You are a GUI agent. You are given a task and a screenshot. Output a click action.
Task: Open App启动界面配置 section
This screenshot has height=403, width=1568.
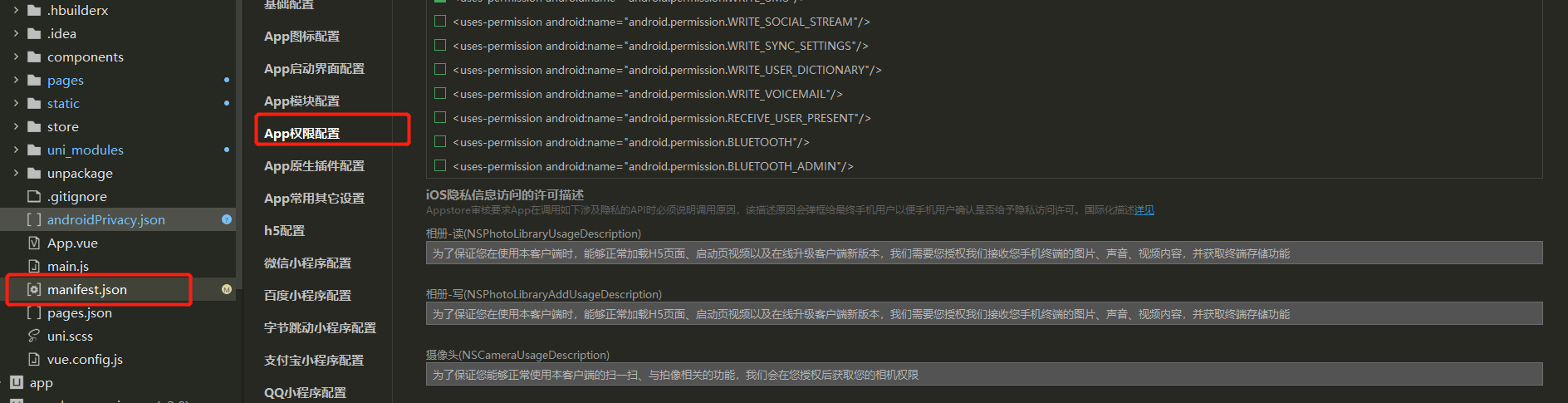point(314,69)
